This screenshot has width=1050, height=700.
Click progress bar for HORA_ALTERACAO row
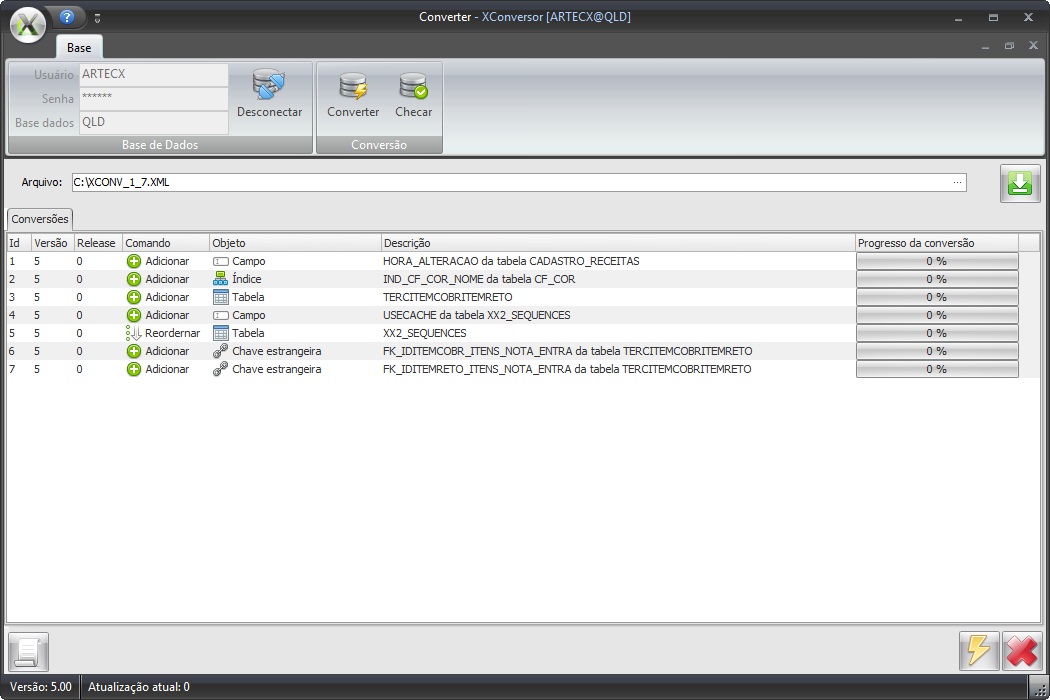click(936, 261)
